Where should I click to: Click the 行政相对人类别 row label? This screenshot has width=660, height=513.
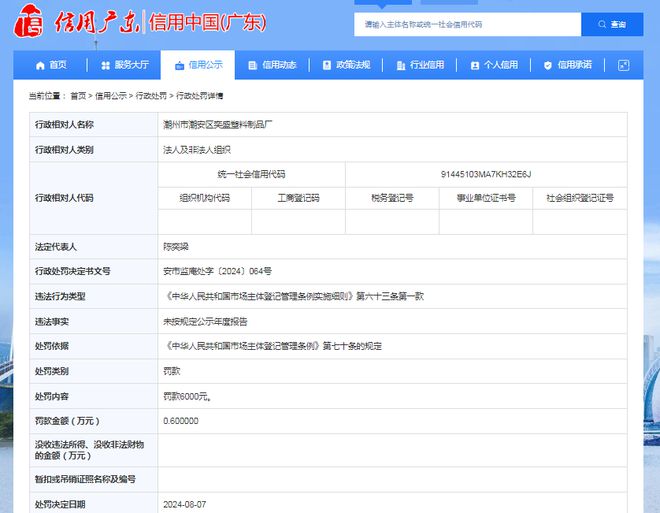64,150
